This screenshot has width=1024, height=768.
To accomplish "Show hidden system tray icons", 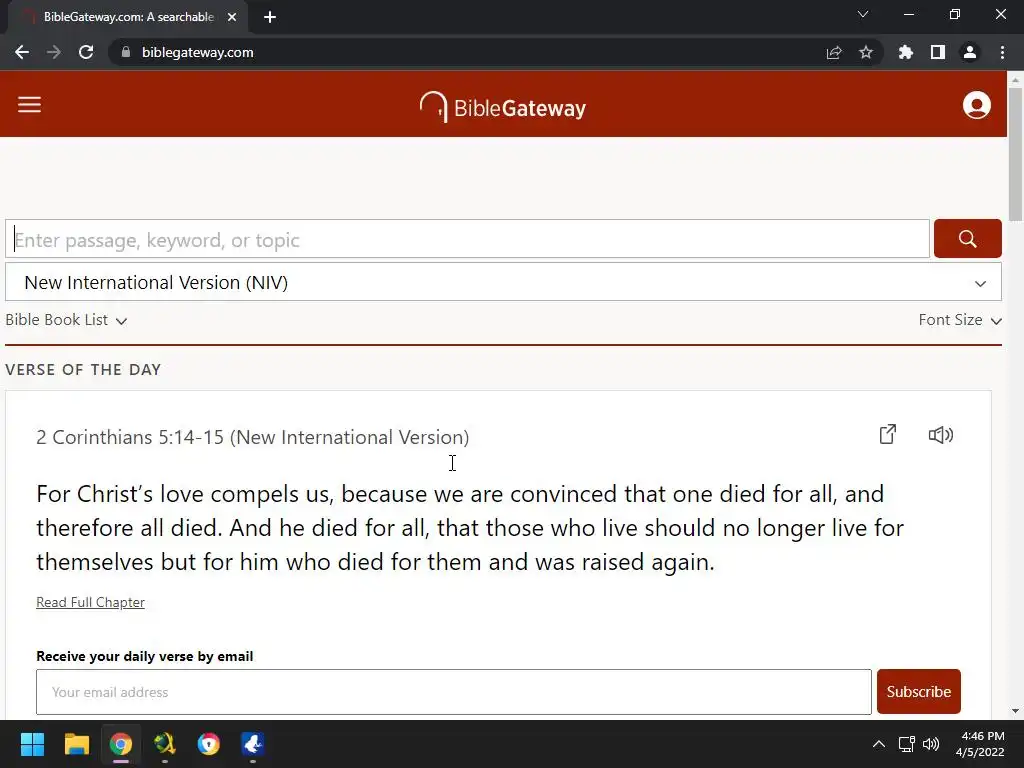I will [x=879, y=744].
